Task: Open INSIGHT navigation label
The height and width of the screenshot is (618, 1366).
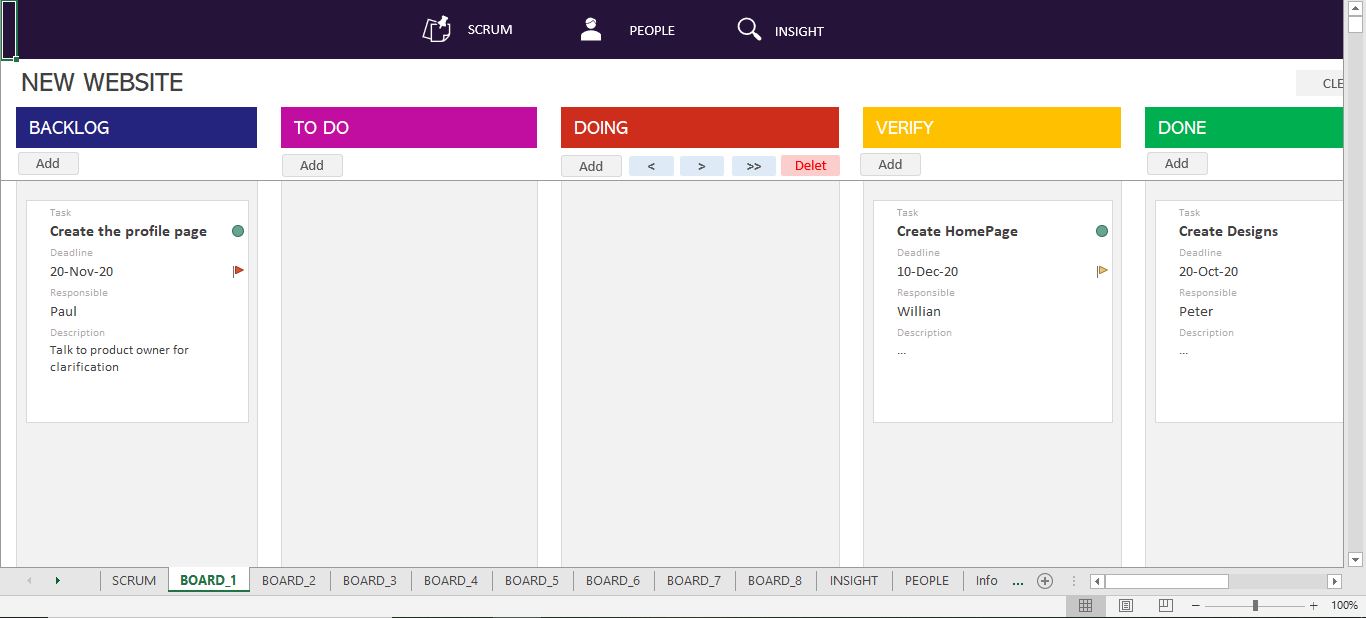Action: pyautogui.click(x=799, y=31)
